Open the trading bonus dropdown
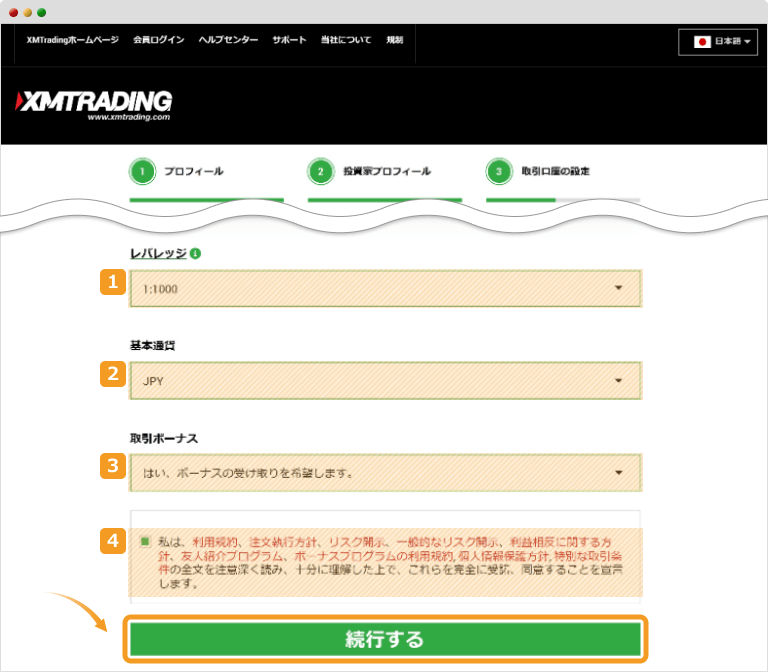This screenshot has height=672, width=768. point(385,473)
